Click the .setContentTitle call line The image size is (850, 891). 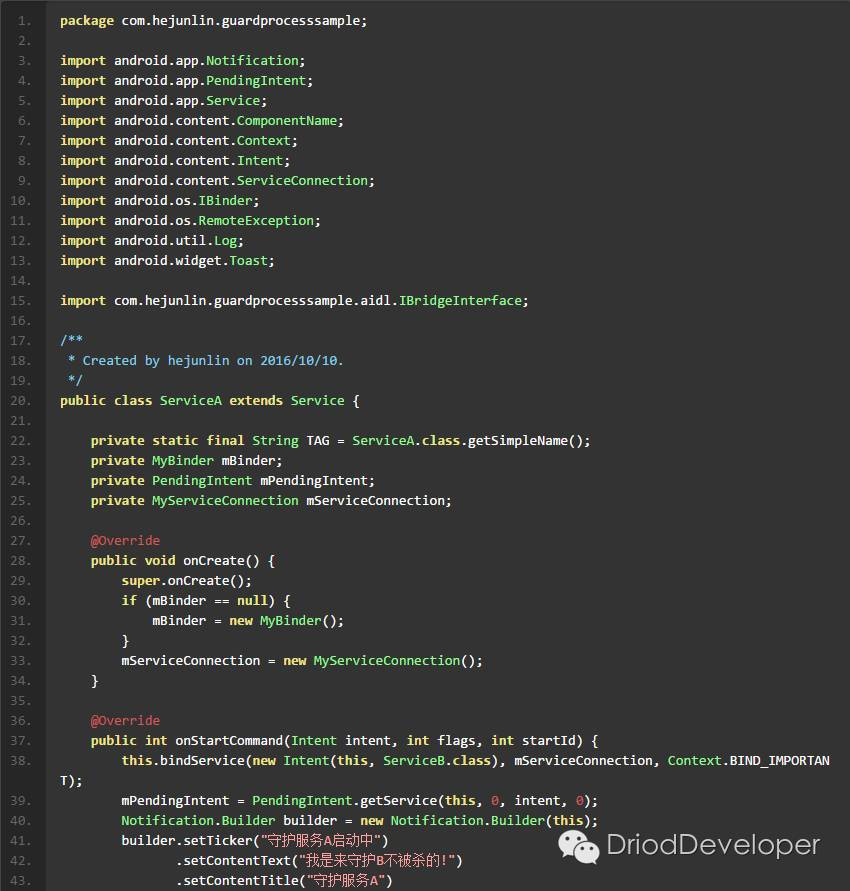[x=284, y=881]
